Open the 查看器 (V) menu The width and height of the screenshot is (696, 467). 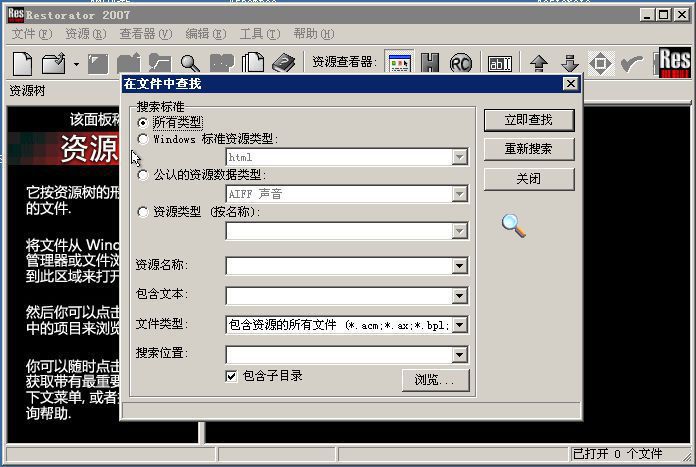[x=146, y=34]
